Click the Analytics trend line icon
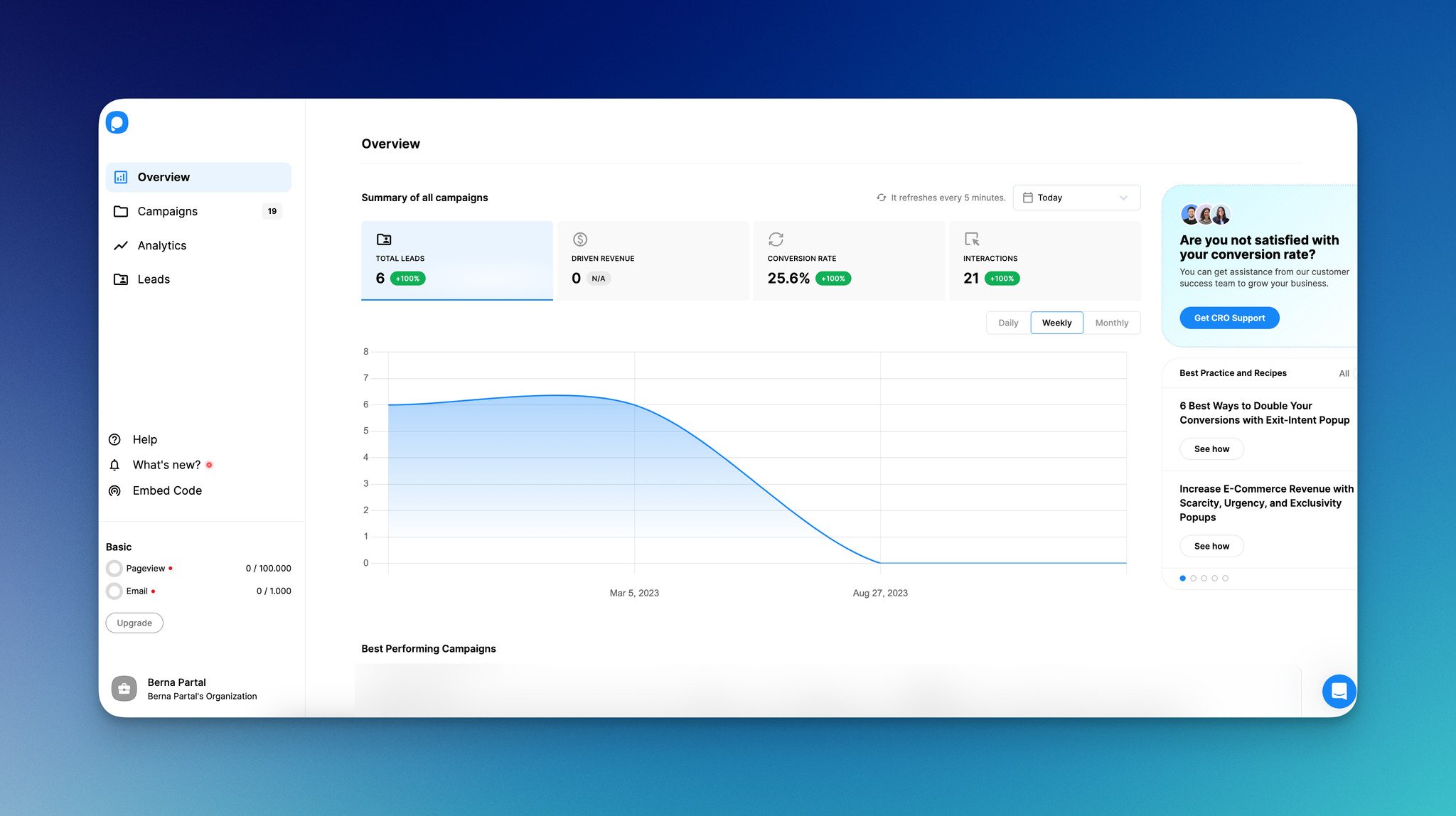Image resolution: width=1456 pixels, height=816 pixels. coord(121,245)
